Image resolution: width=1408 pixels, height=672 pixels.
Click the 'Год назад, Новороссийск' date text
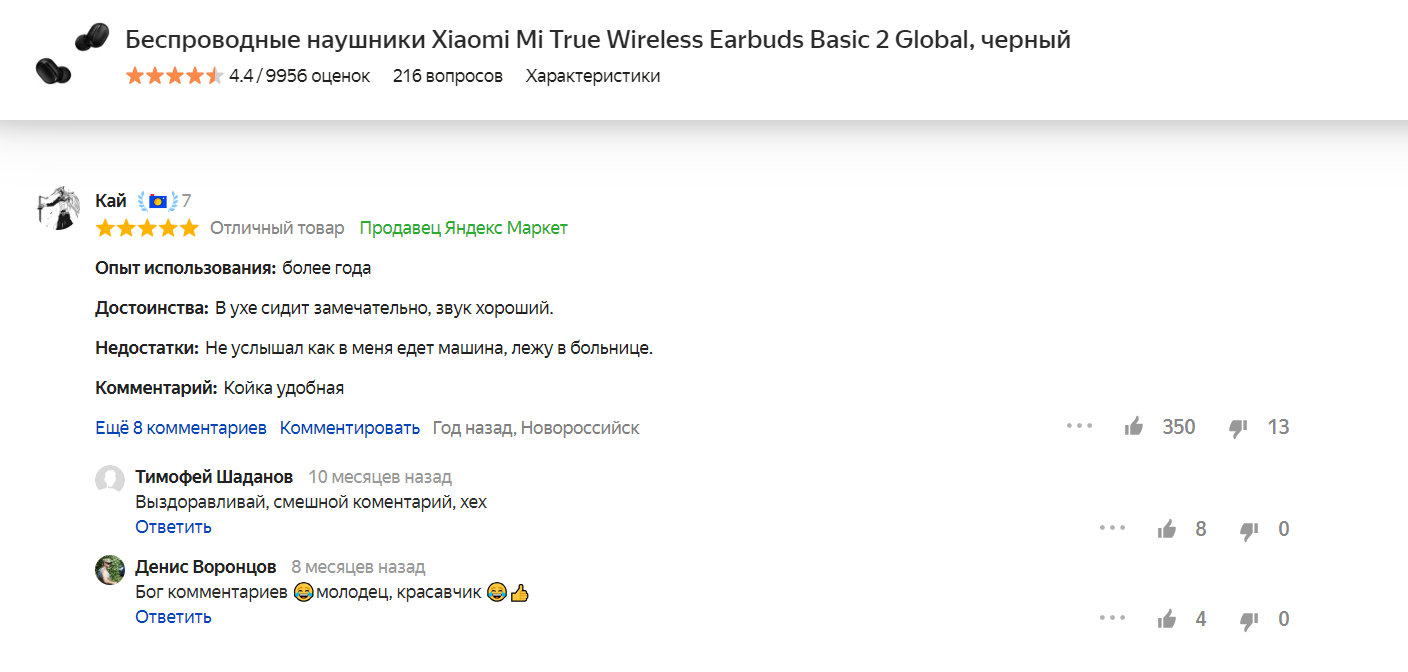tap(536, 428)
